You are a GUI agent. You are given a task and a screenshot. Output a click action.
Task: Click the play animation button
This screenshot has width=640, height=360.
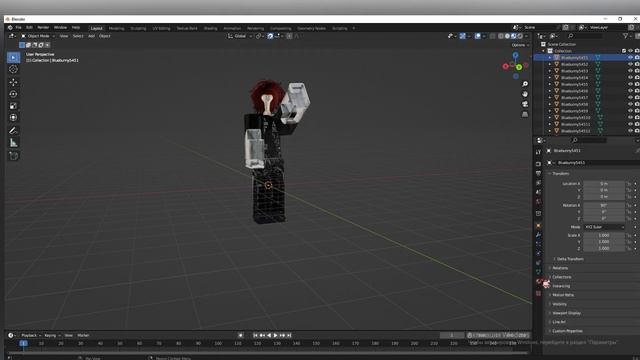coord(276,335)
